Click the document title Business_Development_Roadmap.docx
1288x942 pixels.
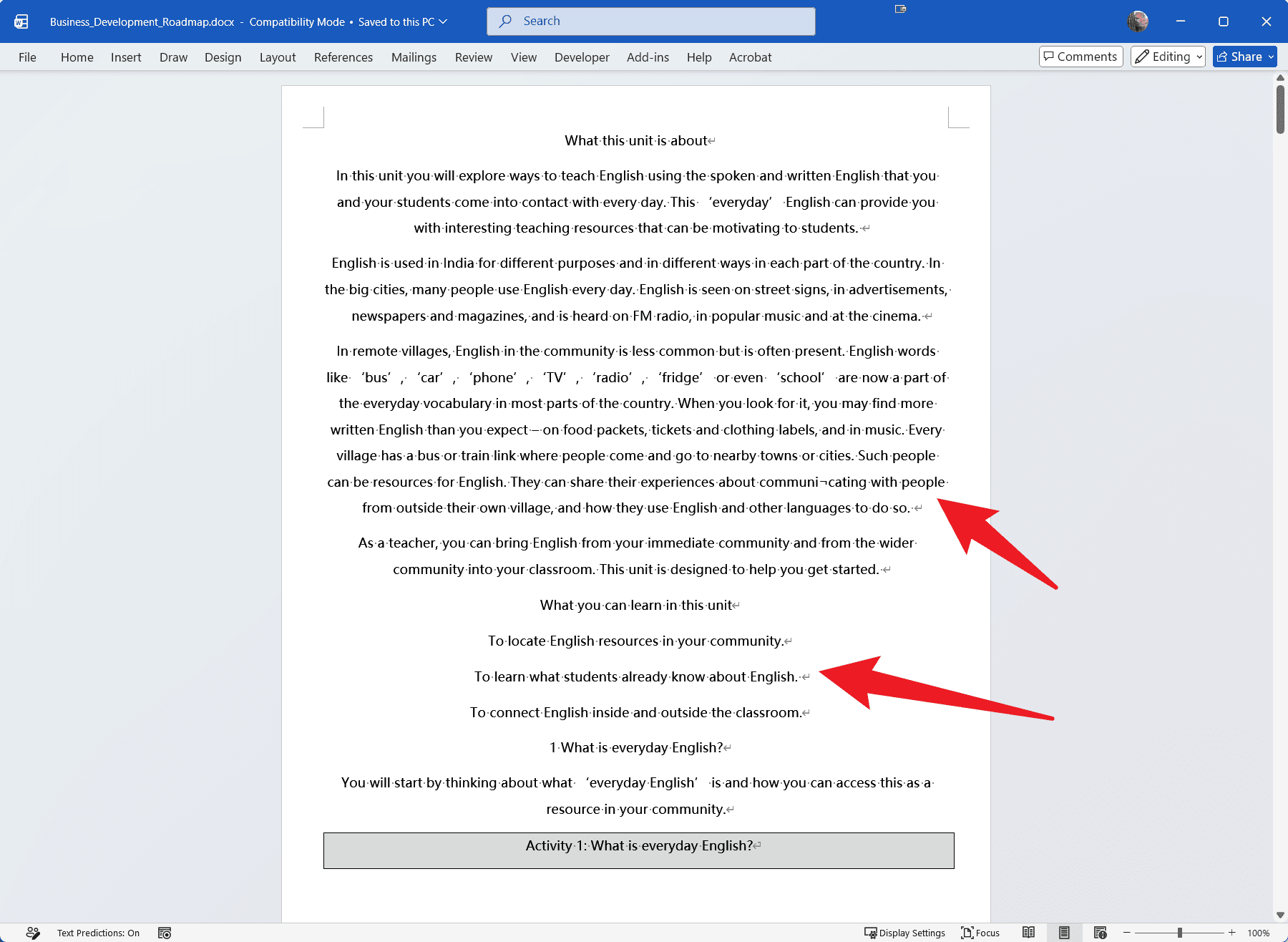(x=142, y=21)
